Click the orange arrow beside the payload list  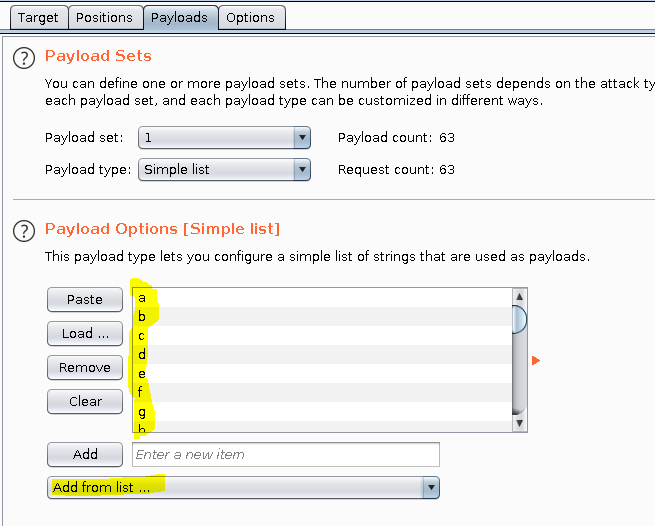(x=536, y=360)
